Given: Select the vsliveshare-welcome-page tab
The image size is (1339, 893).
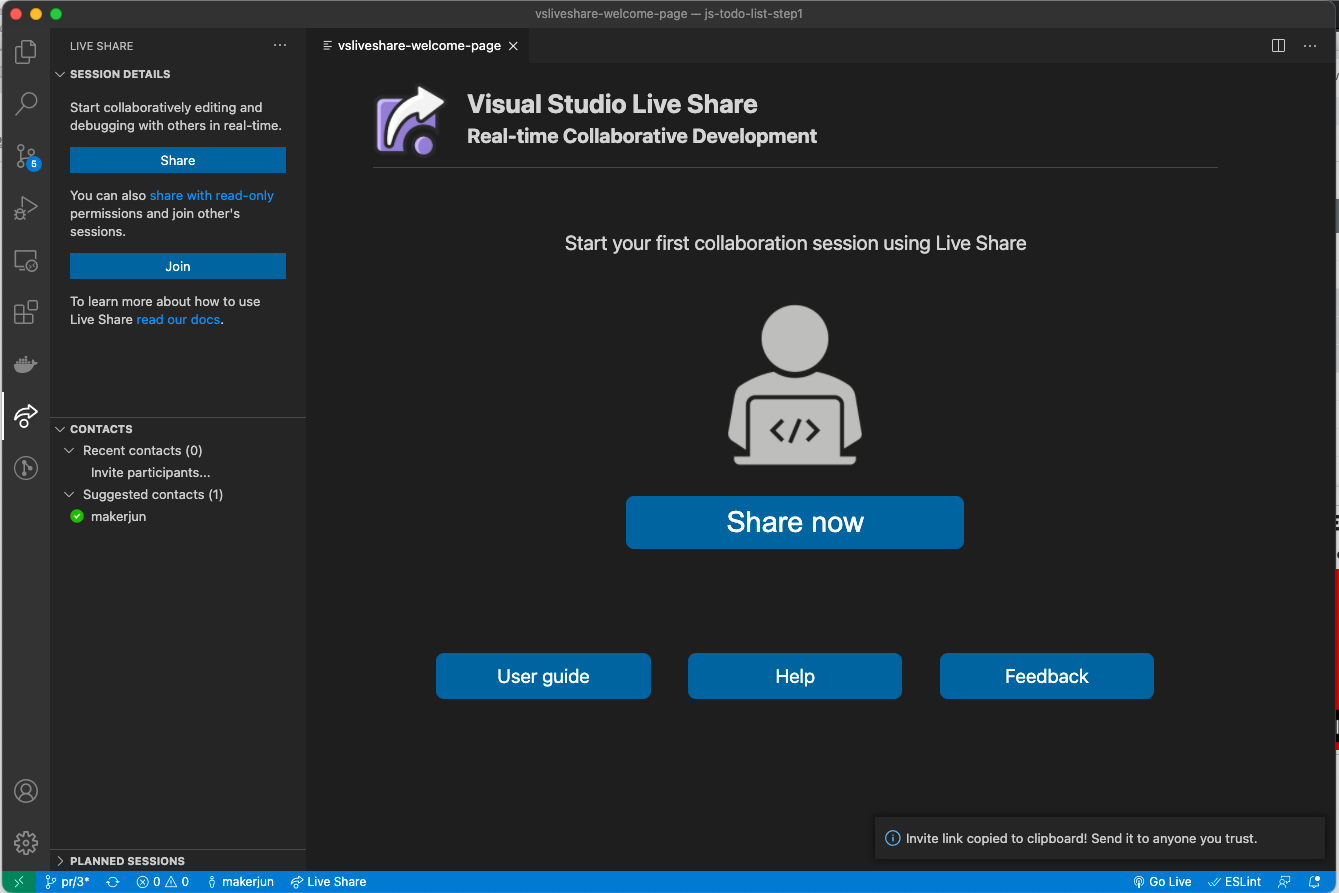Looking at the screenshot, I should point(419,46).
